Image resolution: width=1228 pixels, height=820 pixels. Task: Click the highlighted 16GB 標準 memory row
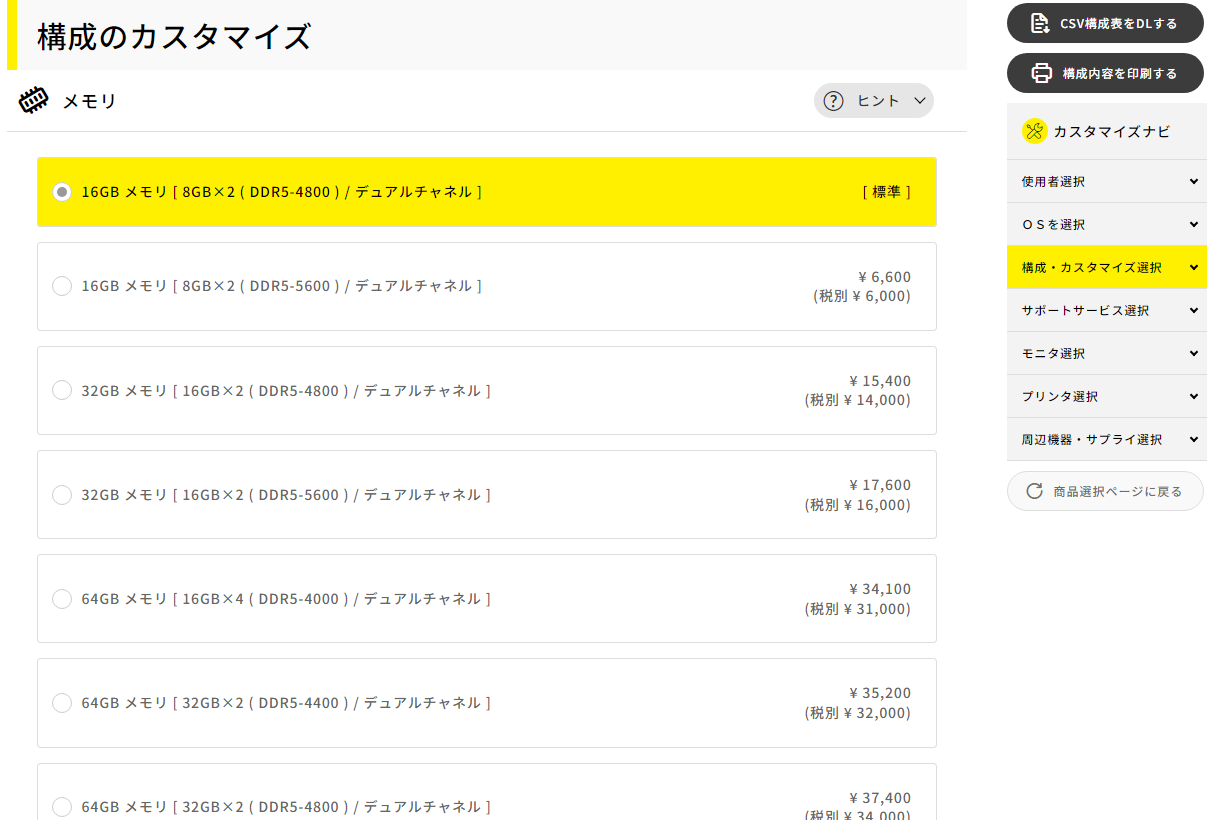(x=487, y=192)
